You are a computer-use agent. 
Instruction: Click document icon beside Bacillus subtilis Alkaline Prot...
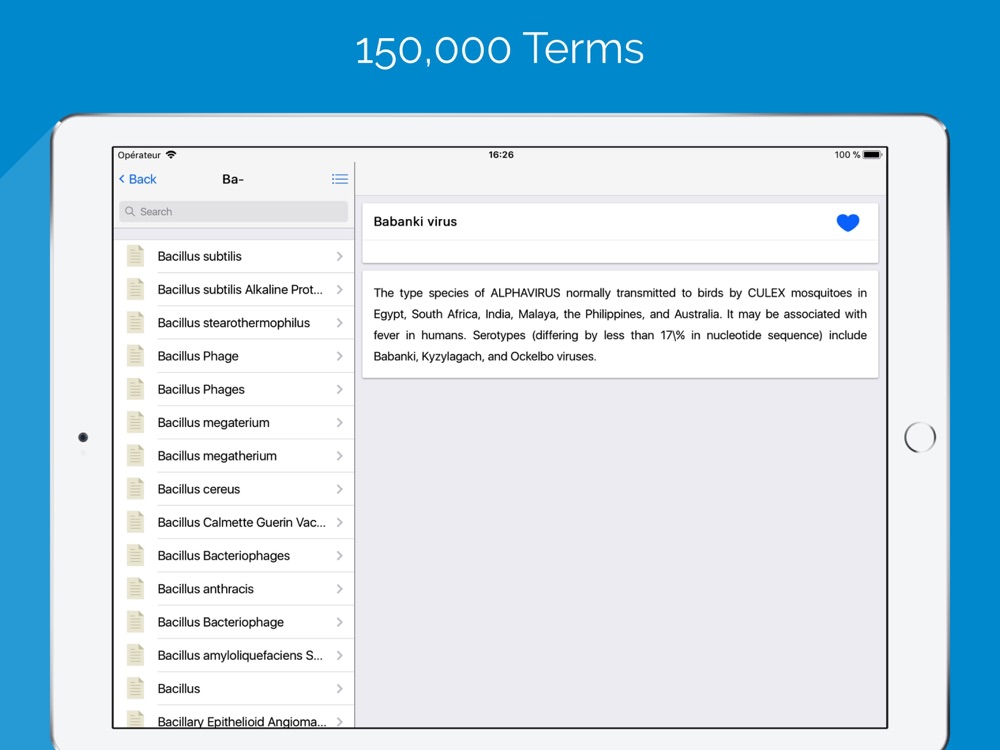pos(135,289)
